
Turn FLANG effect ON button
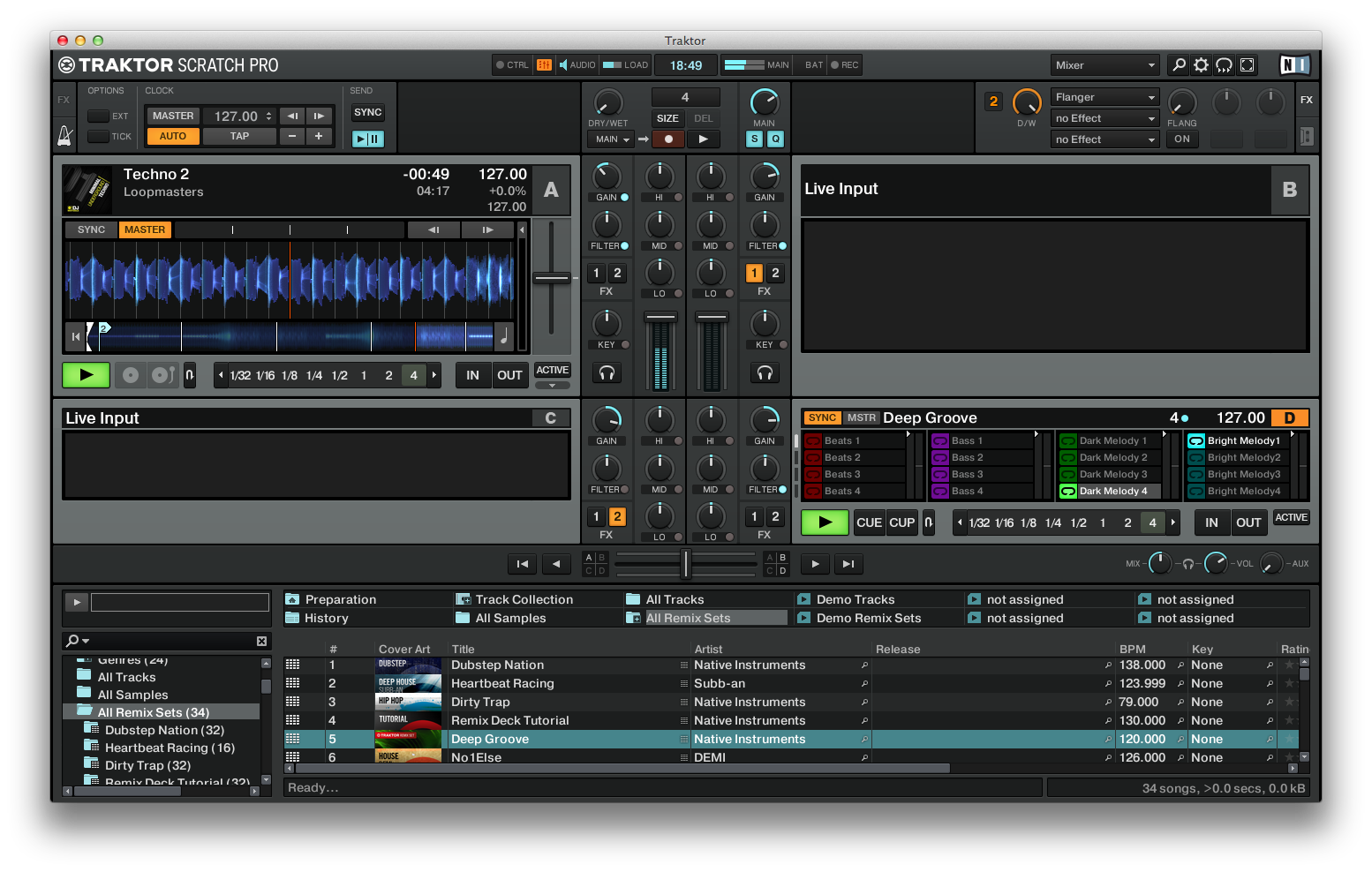[x=1182, y=139]
